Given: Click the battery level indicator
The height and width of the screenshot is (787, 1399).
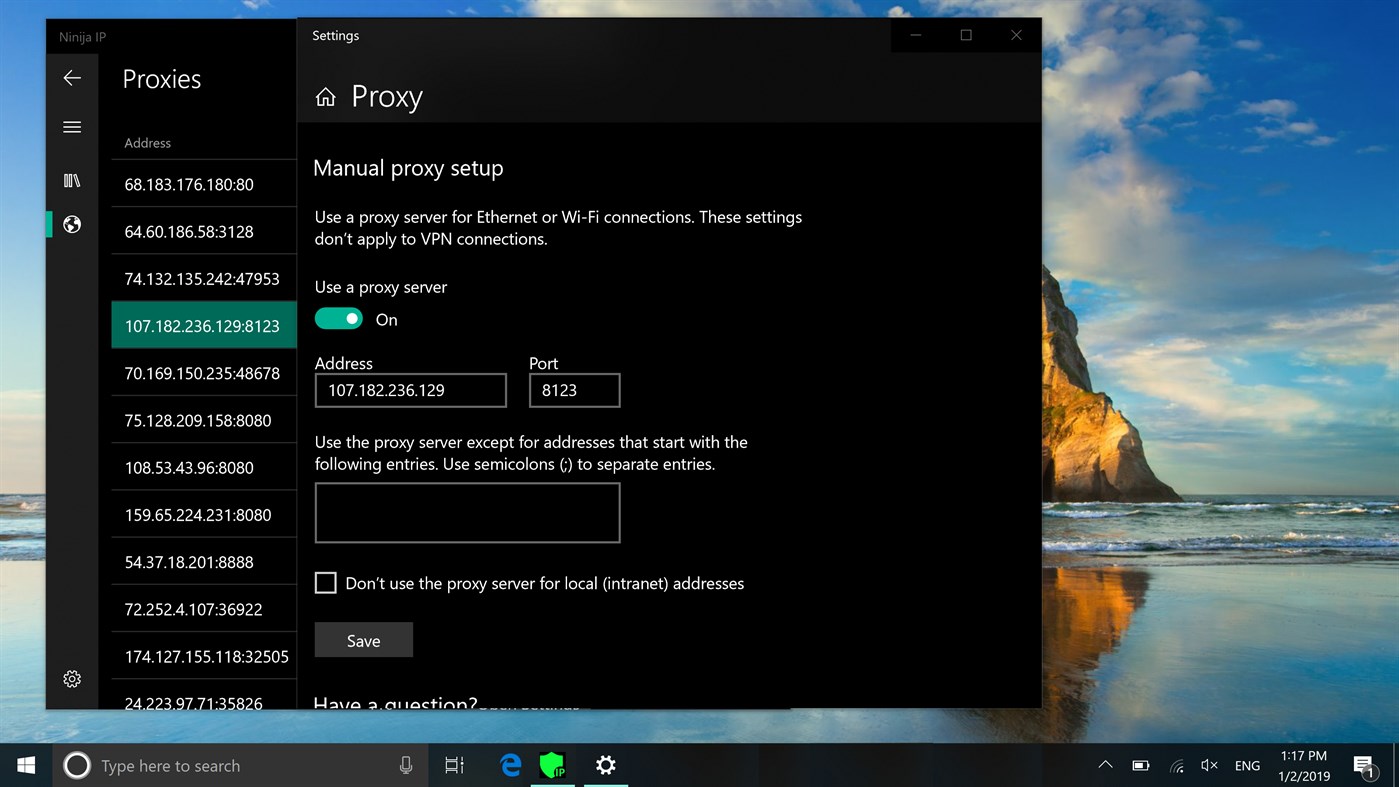Looking at the screenshot, I should (1139, 765).
